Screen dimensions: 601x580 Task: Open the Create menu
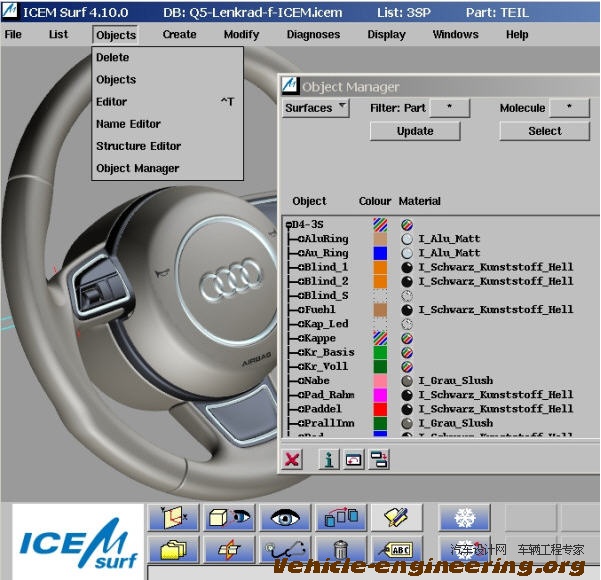(x=179, y=35)
